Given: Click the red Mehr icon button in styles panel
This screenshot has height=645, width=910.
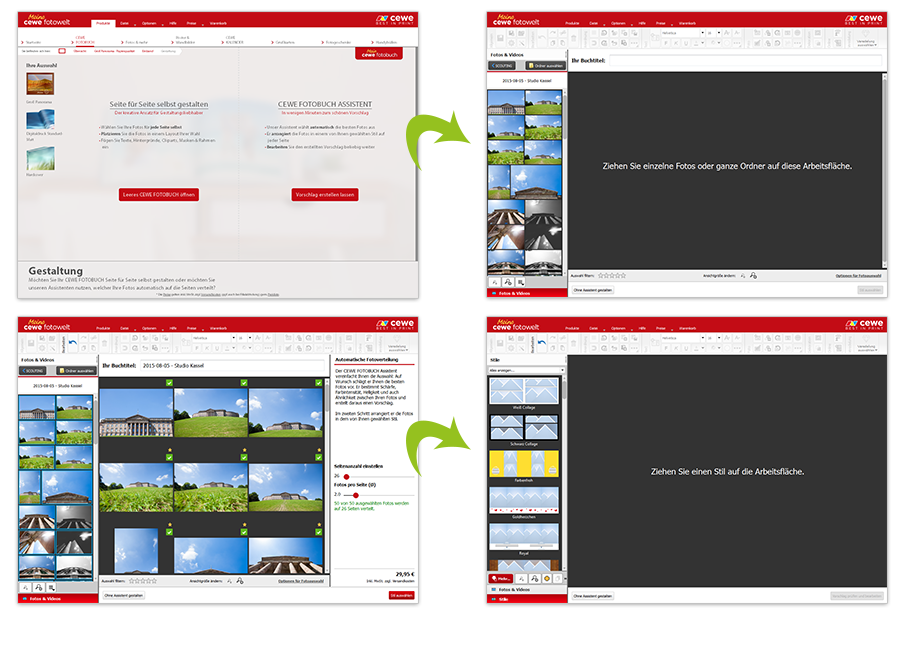Looking at the screenshot, I should [501, 579].
